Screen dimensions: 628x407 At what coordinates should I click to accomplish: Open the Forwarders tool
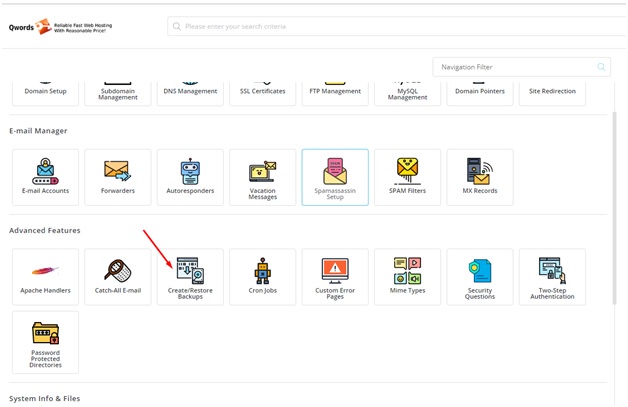click(x=117, y=177)
